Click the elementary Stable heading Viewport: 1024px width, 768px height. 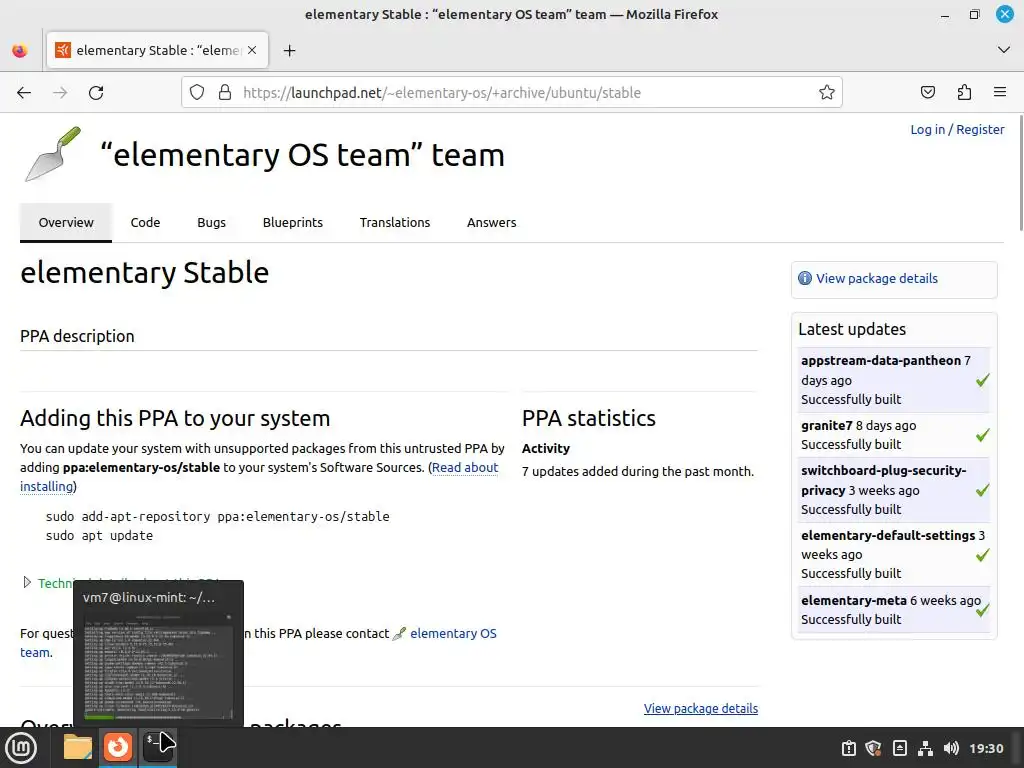point(144,272)
